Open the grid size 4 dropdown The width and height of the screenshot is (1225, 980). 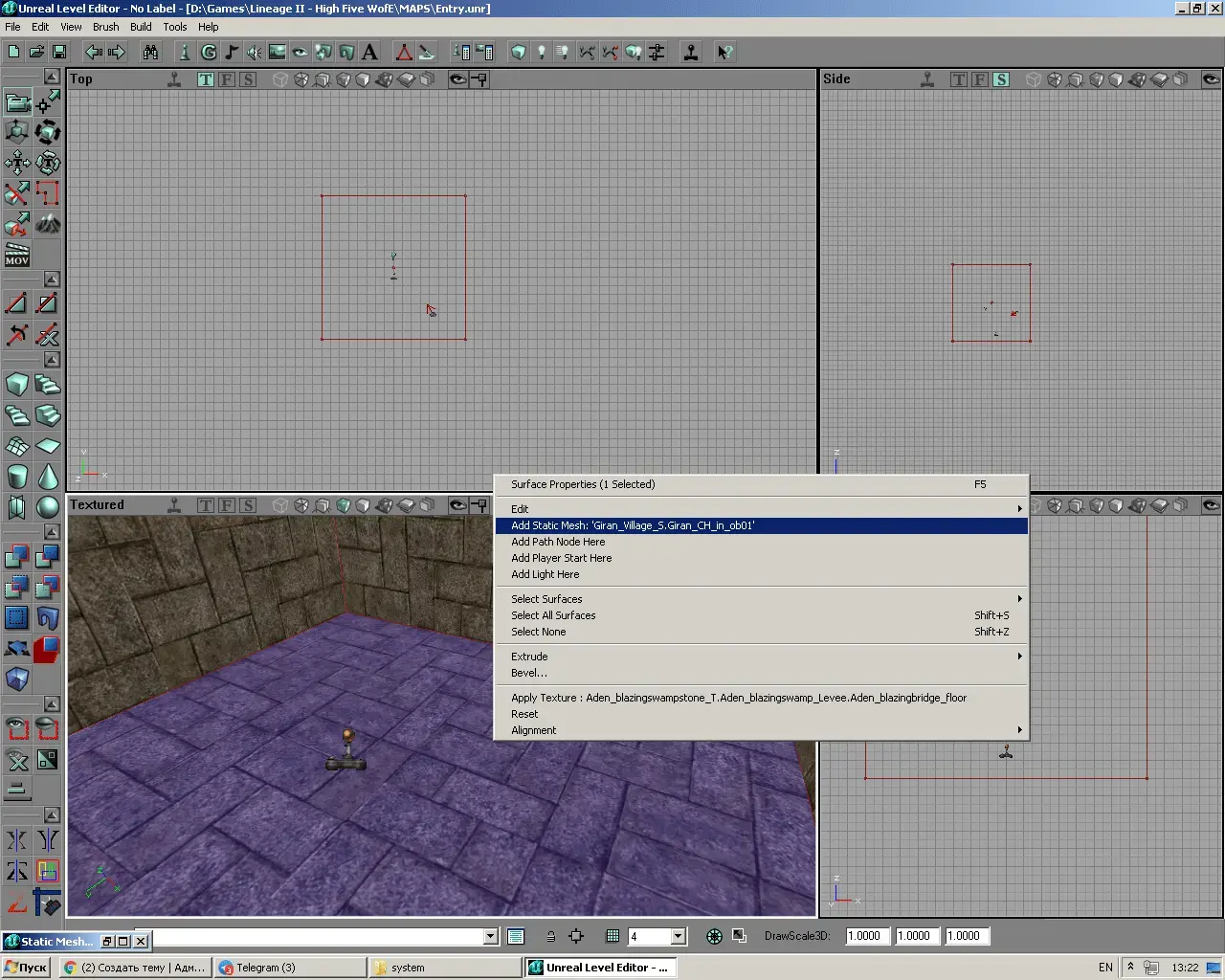[678, 936]
